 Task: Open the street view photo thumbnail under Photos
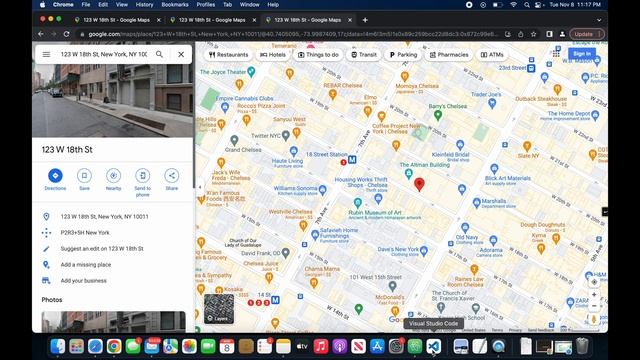113,322
